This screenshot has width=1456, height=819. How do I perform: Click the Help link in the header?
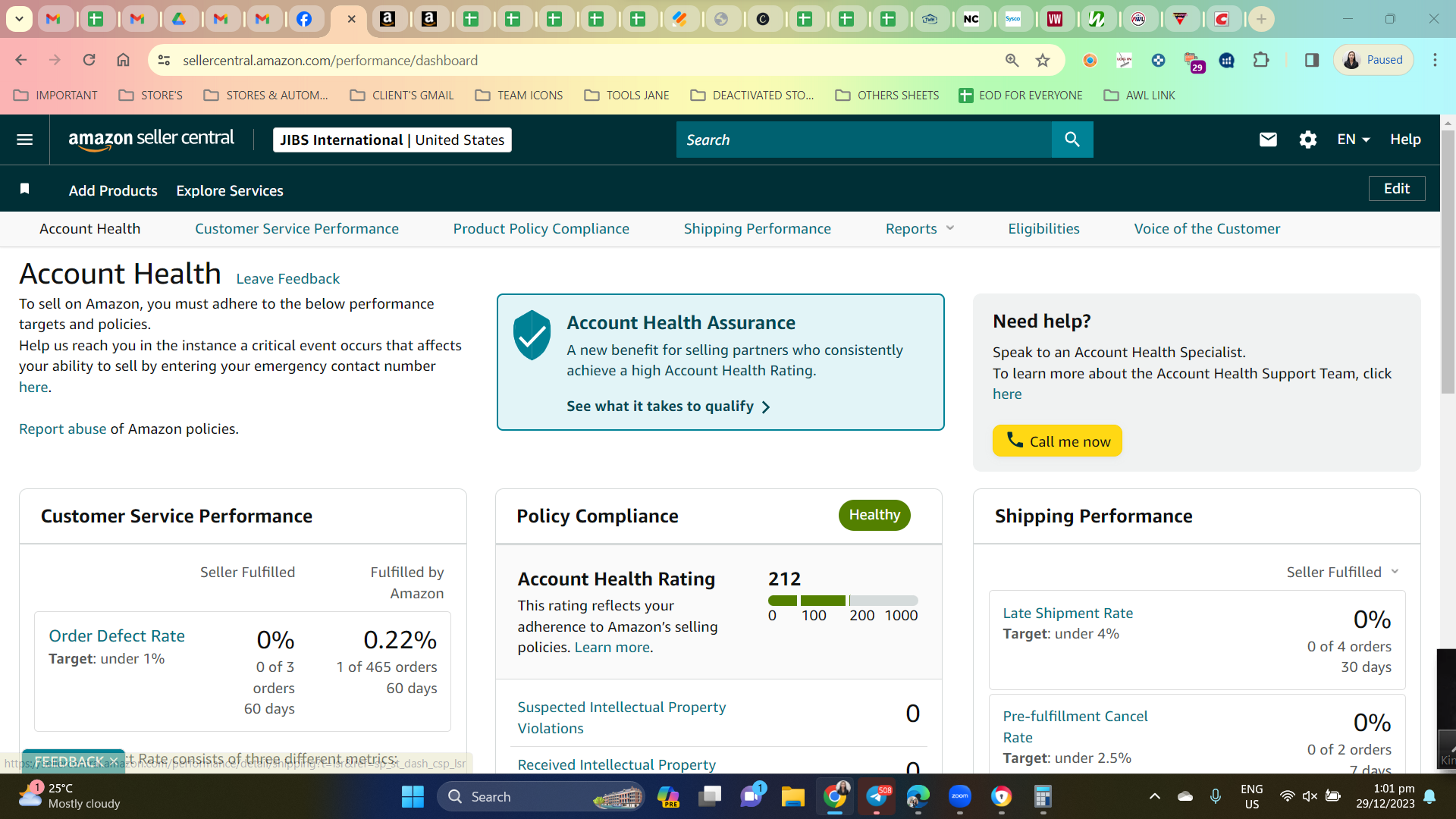(1405, 140)
